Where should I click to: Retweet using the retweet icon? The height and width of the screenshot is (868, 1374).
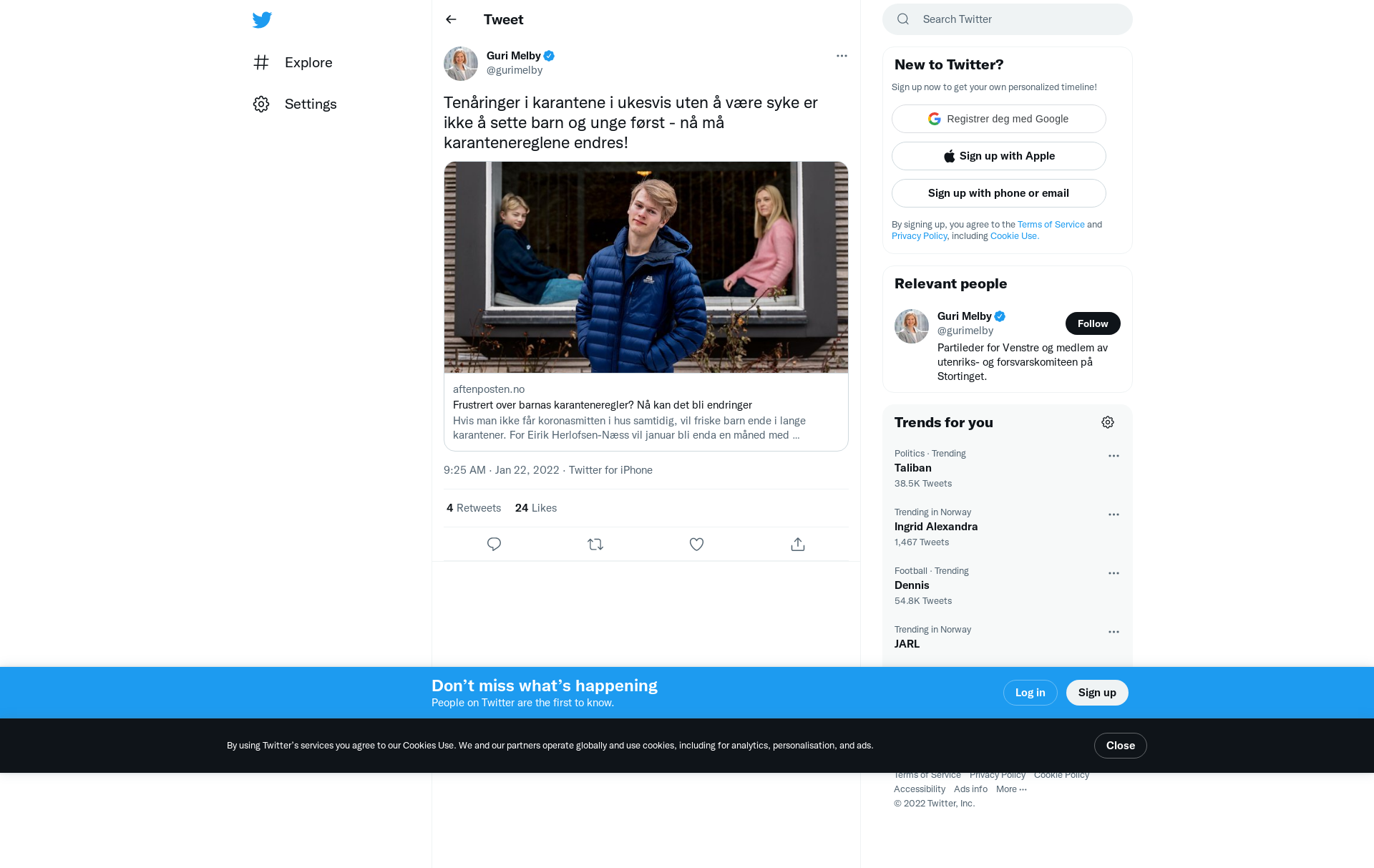[595, 544]
